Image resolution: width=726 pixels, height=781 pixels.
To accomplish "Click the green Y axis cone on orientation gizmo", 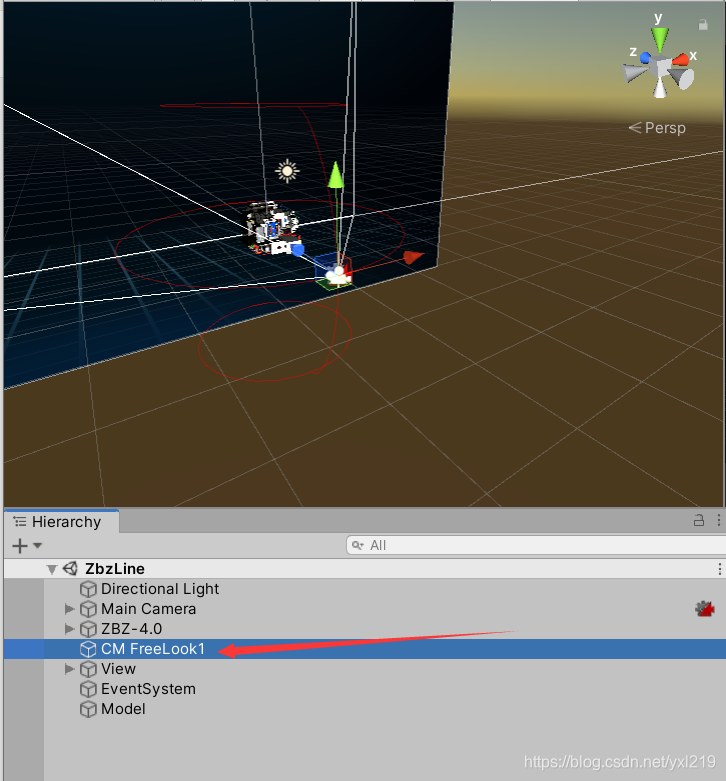I will pyautogui.click(x=660, y=40).
